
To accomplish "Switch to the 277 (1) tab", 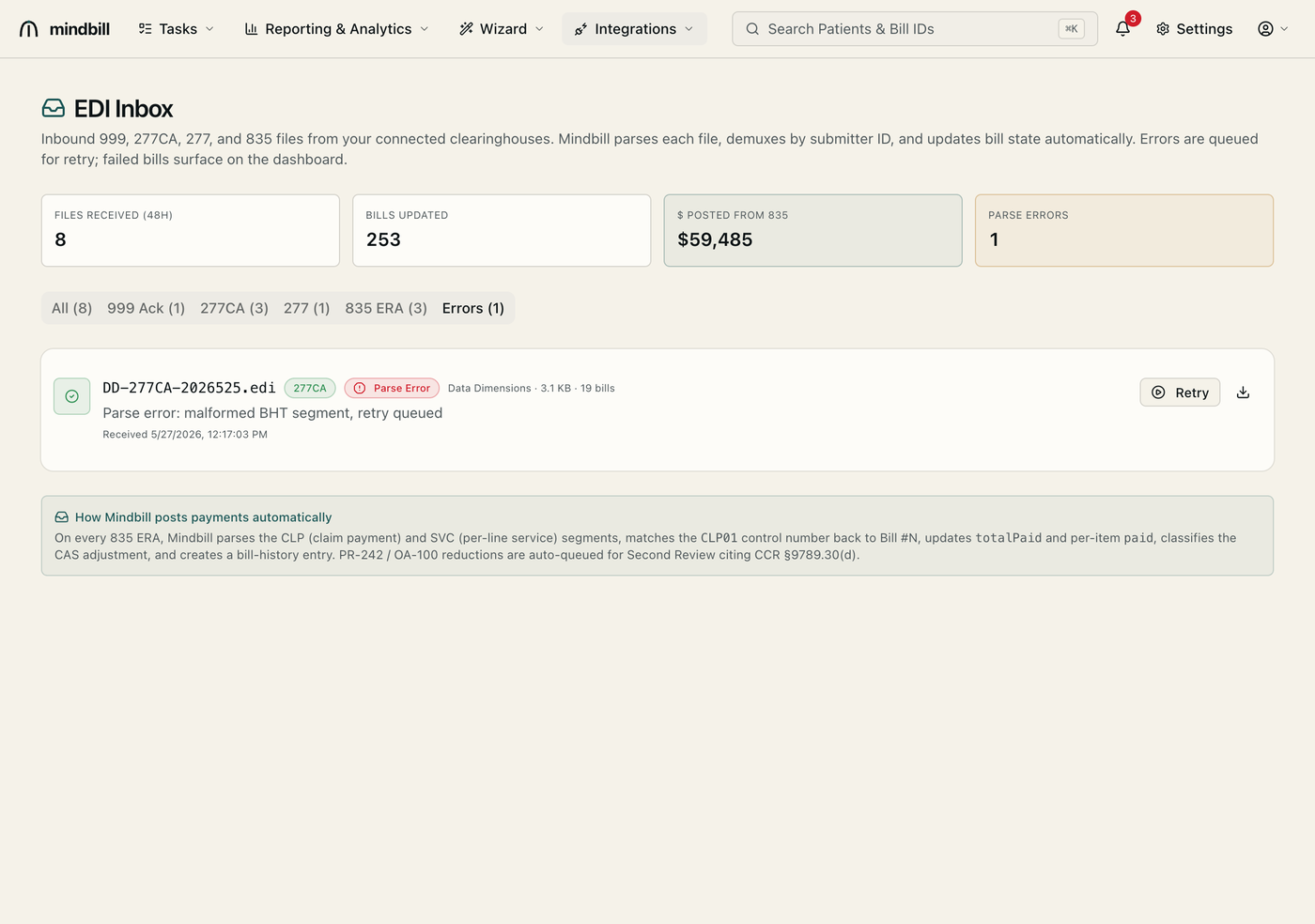I will click(306, 308).
